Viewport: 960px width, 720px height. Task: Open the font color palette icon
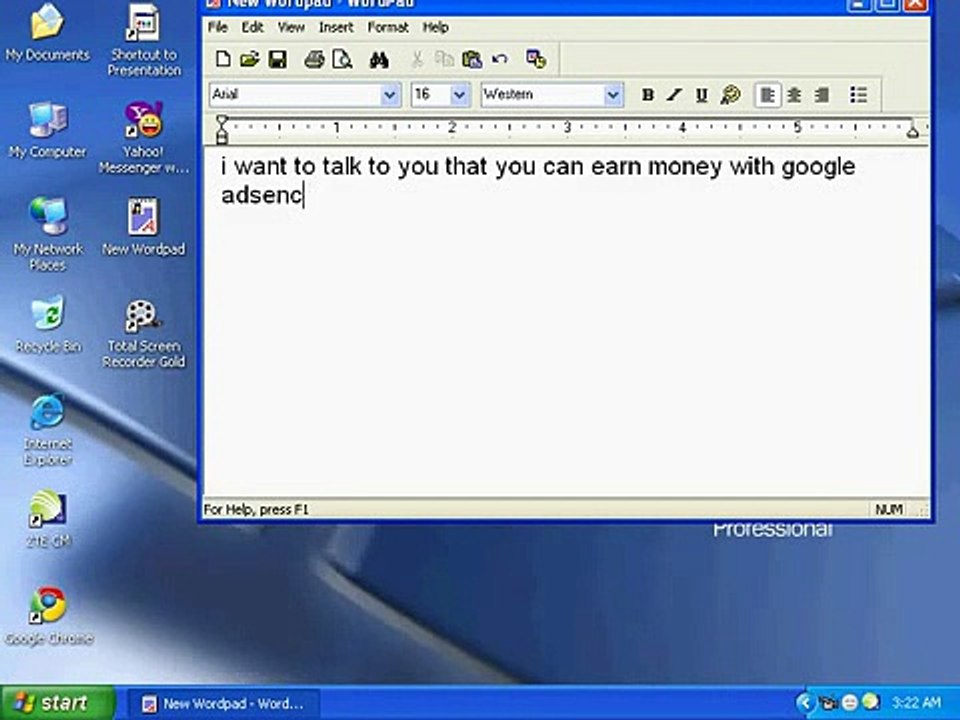point(730,95)
